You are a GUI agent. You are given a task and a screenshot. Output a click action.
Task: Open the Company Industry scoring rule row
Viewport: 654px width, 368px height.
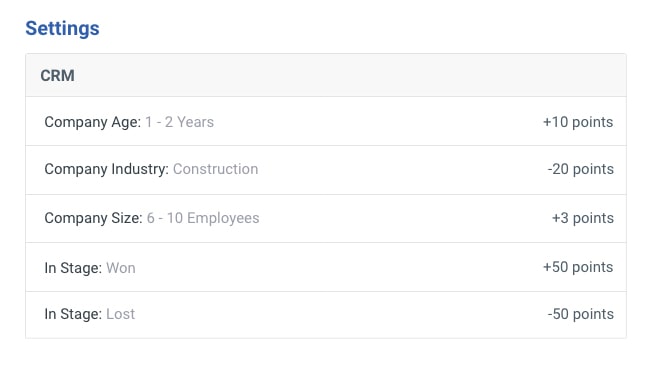[326, 170]
